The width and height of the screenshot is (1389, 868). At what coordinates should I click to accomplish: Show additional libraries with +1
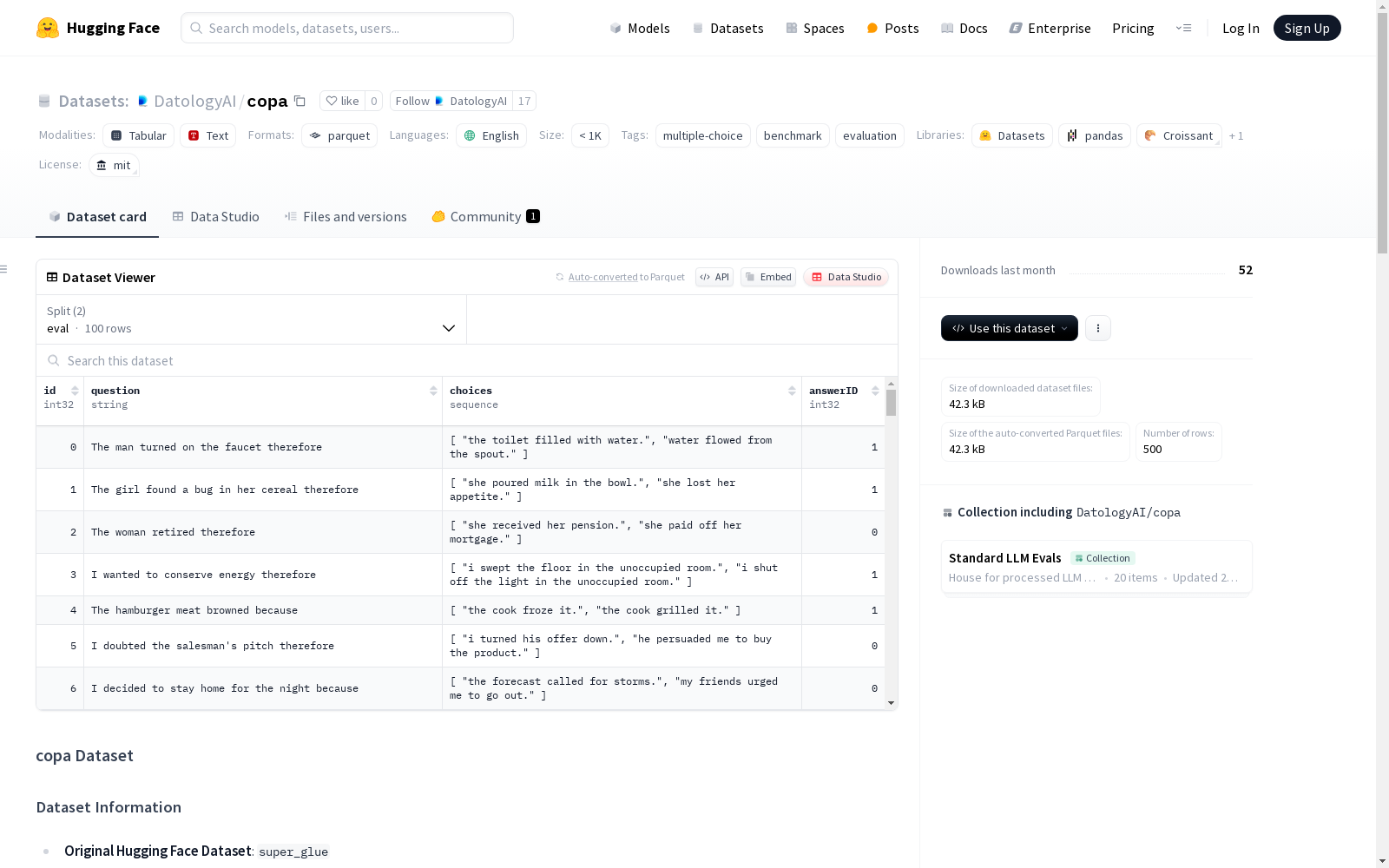(x=1236, y=135)
